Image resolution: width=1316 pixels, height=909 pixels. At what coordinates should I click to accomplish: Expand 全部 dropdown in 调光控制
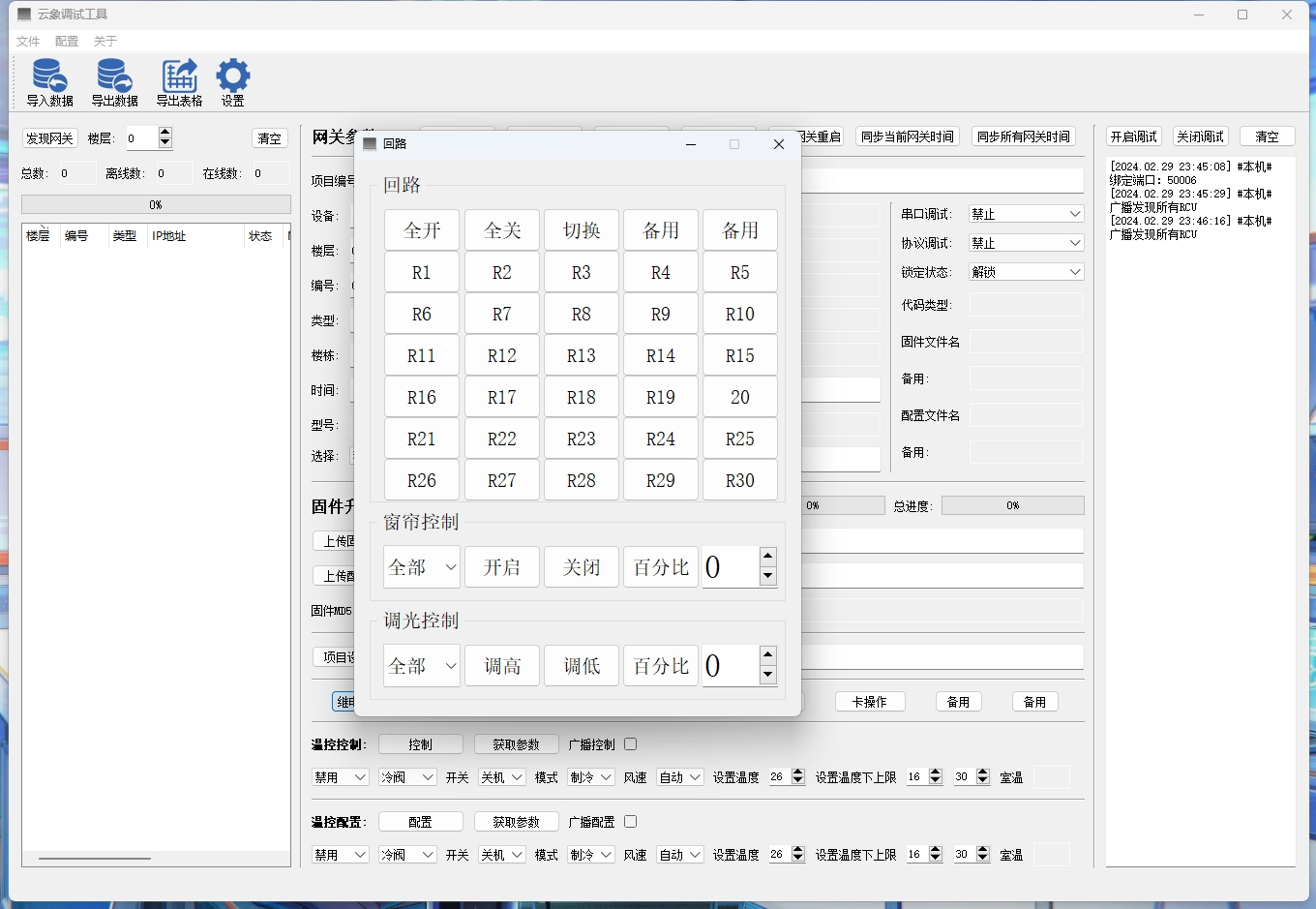[x=422, y=666]
